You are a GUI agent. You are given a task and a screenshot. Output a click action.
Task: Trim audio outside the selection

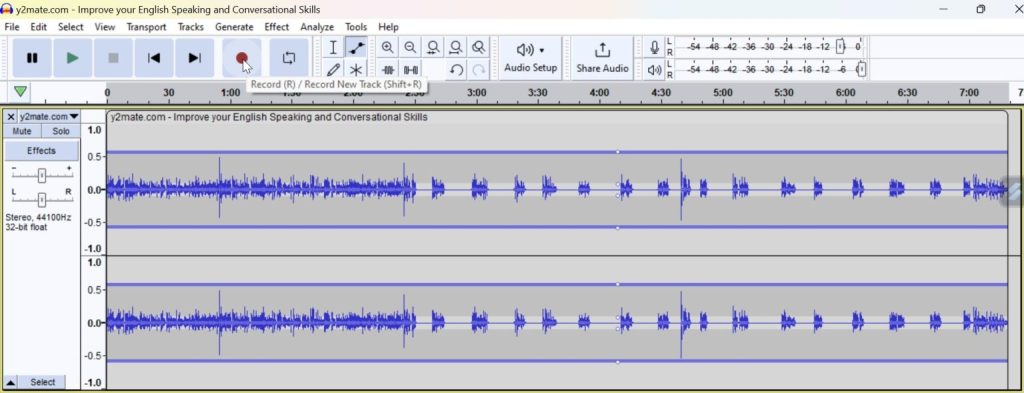pos(388,69)
